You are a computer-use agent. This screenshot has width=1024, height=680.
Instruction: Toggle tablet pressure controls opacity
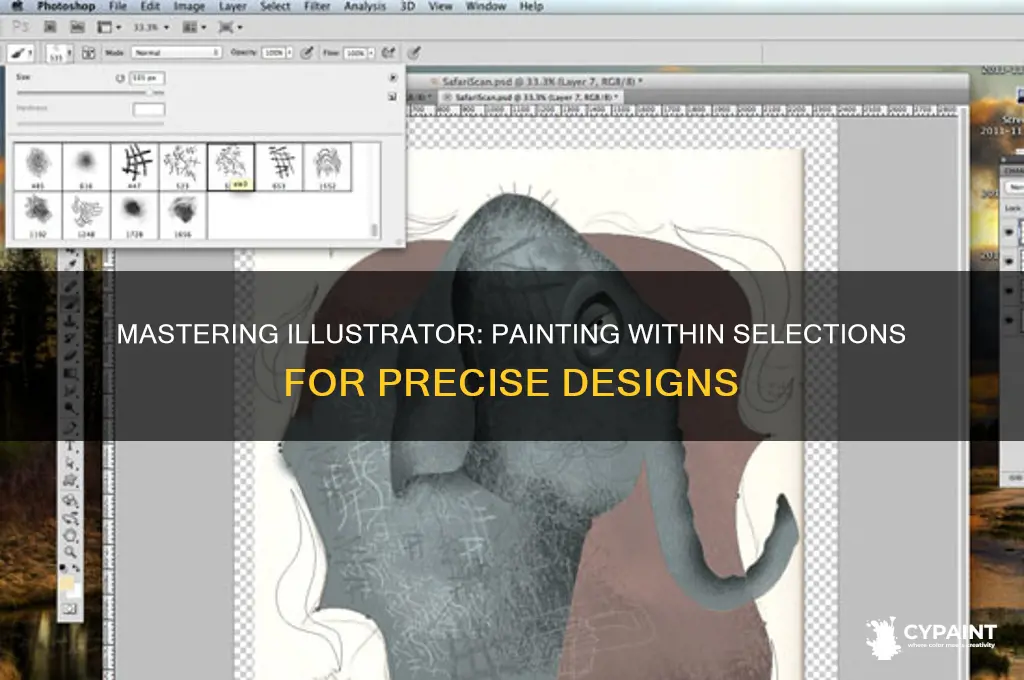(x=306, y=52)
